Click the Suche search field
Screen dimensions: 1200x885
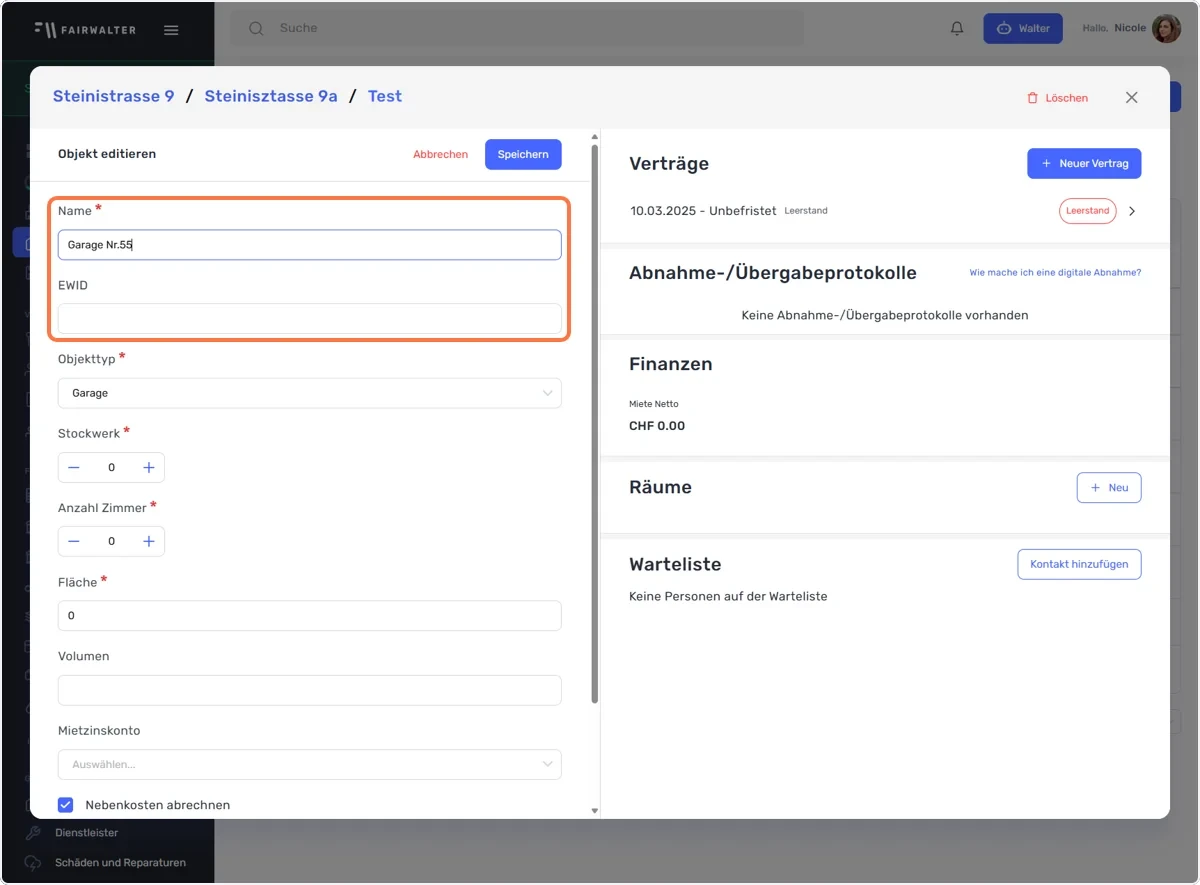[x=517, y=28]
